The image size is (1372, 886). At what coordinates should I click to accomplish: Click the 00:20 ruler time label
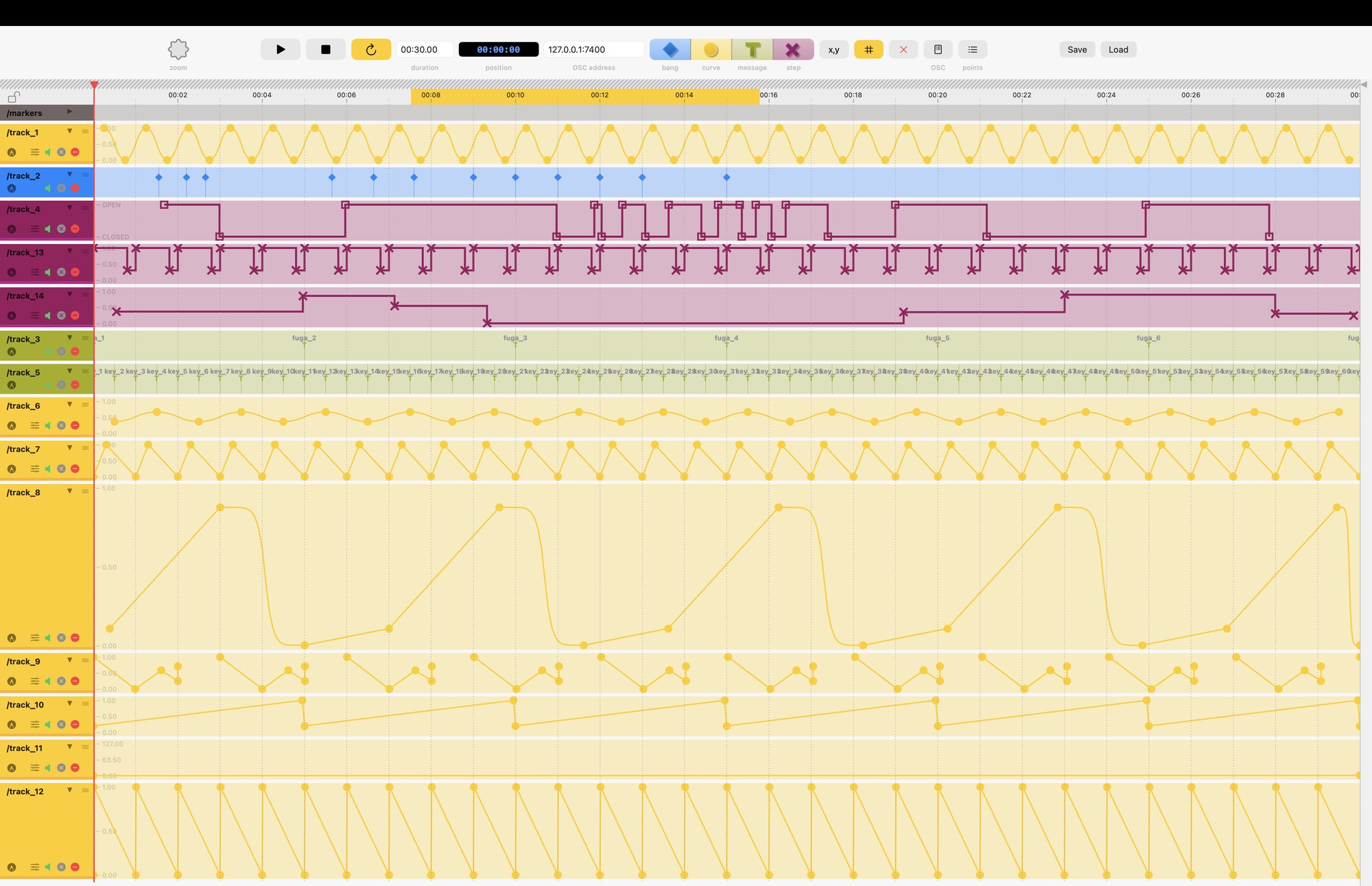click(937, 95)
